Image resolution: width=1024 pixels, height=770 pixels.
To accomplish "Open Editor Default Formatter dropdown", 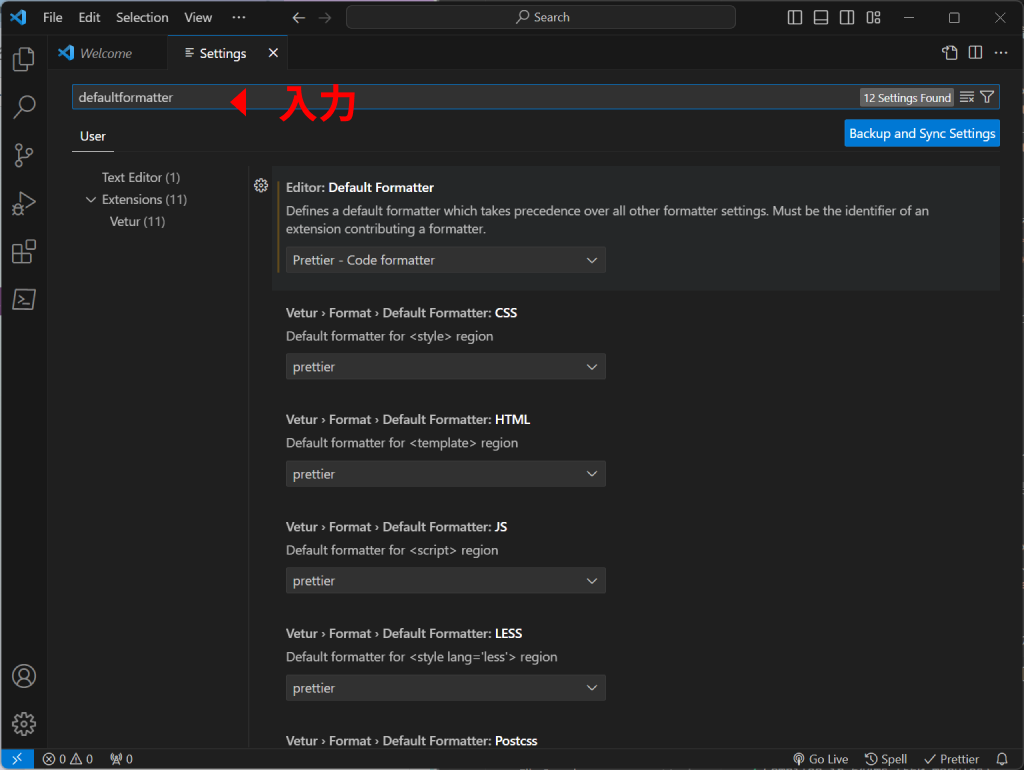I will click(445, 260).
